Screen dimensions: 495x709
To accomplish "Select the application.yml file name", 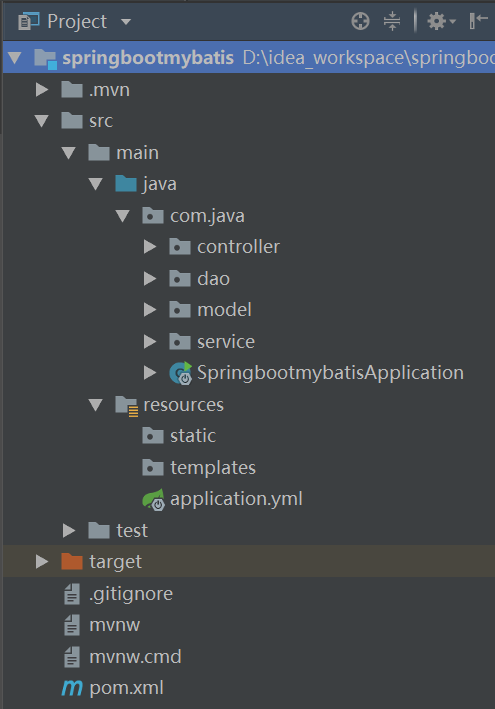I will click(x=236, y=499).
